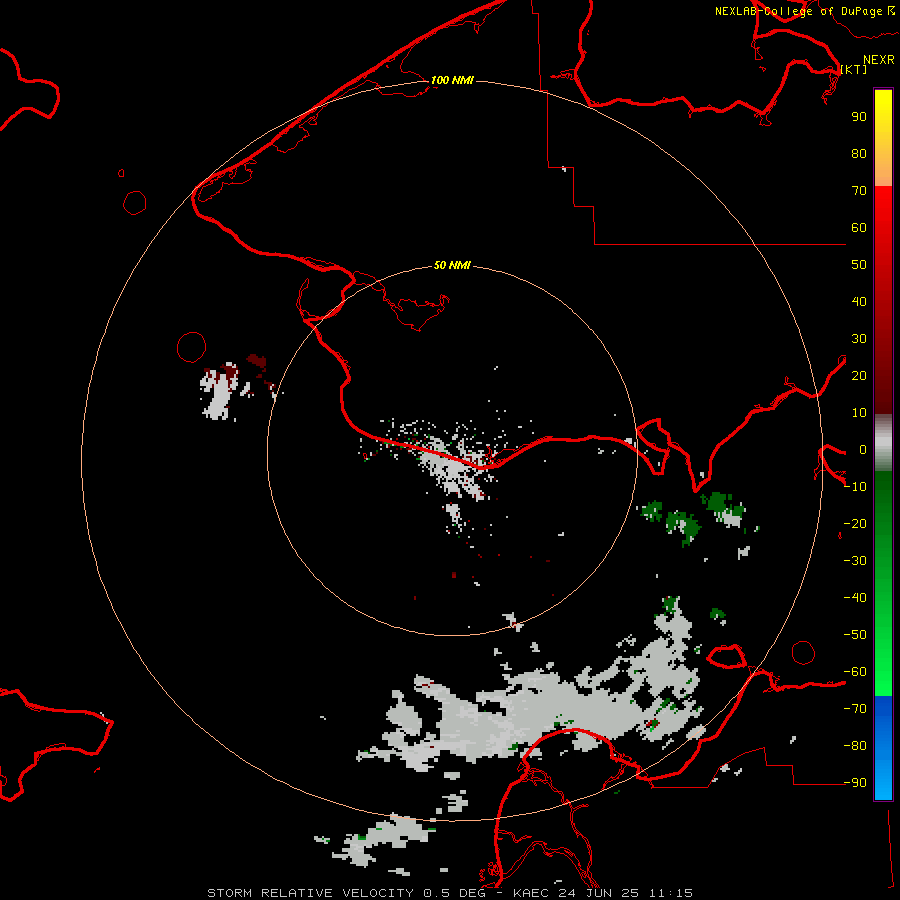Click the 24 JUN 25 date text
The image size is (900, 900).
coord(600,893)
